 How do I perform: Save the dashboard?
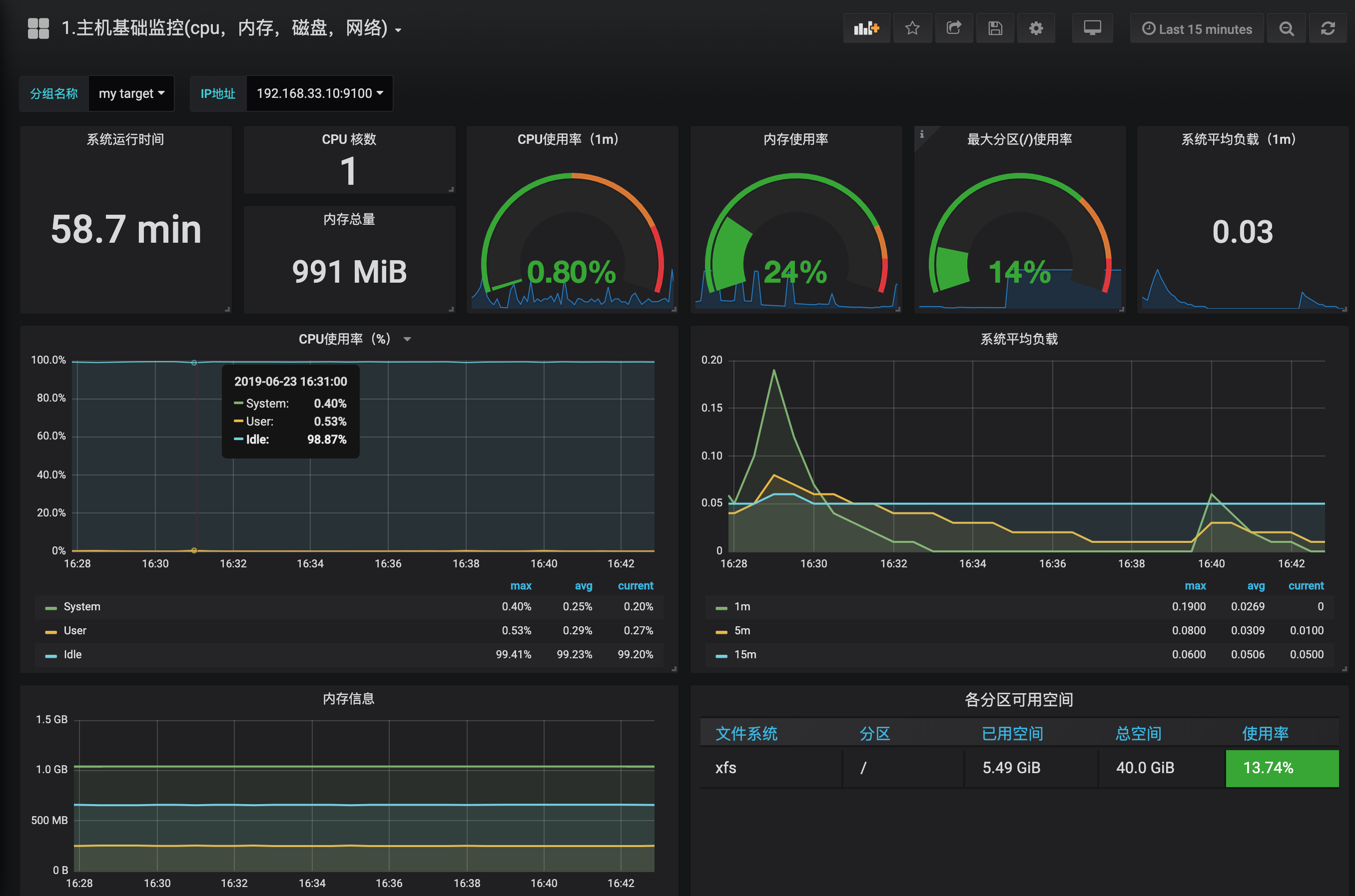pyautogui.click(x=995, y=28)
